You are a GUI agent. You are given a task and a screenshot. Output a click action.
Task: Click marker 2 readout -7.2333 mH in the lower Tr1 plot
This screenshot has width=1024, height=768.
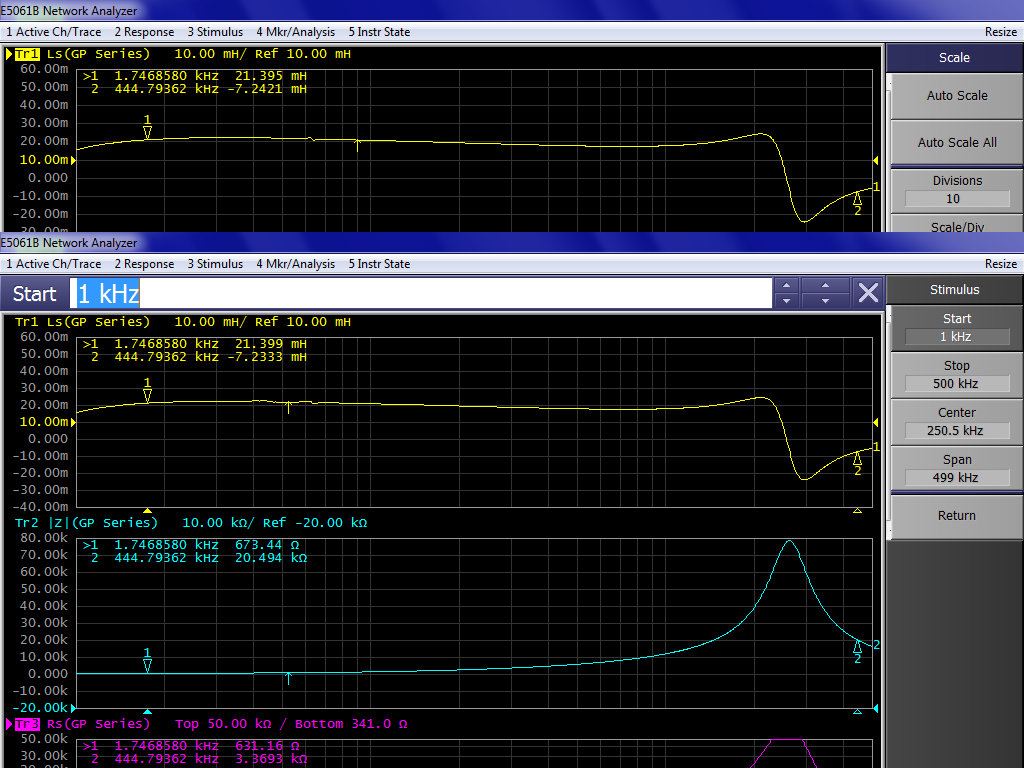266,357
